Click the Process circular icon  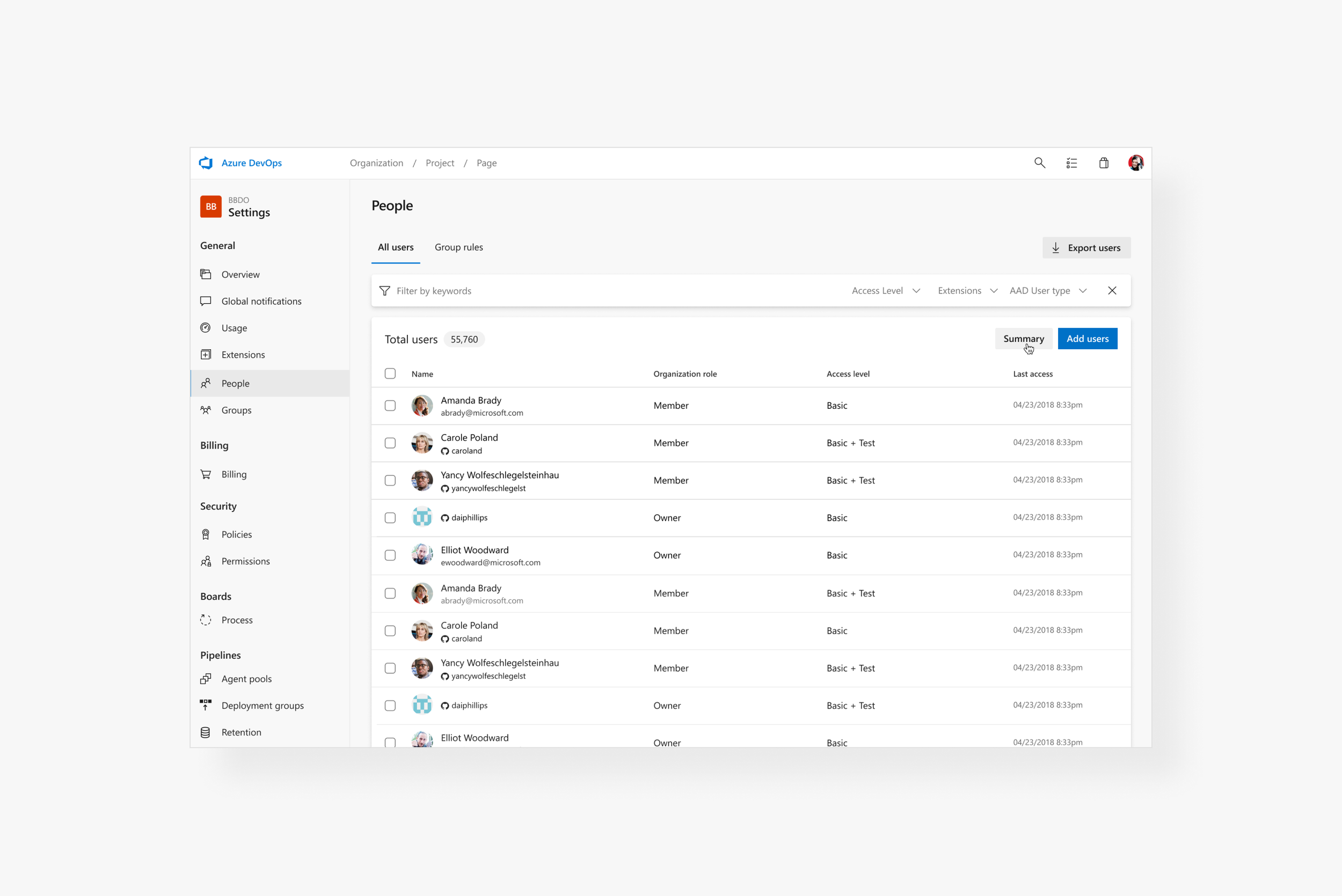[206, 620]
